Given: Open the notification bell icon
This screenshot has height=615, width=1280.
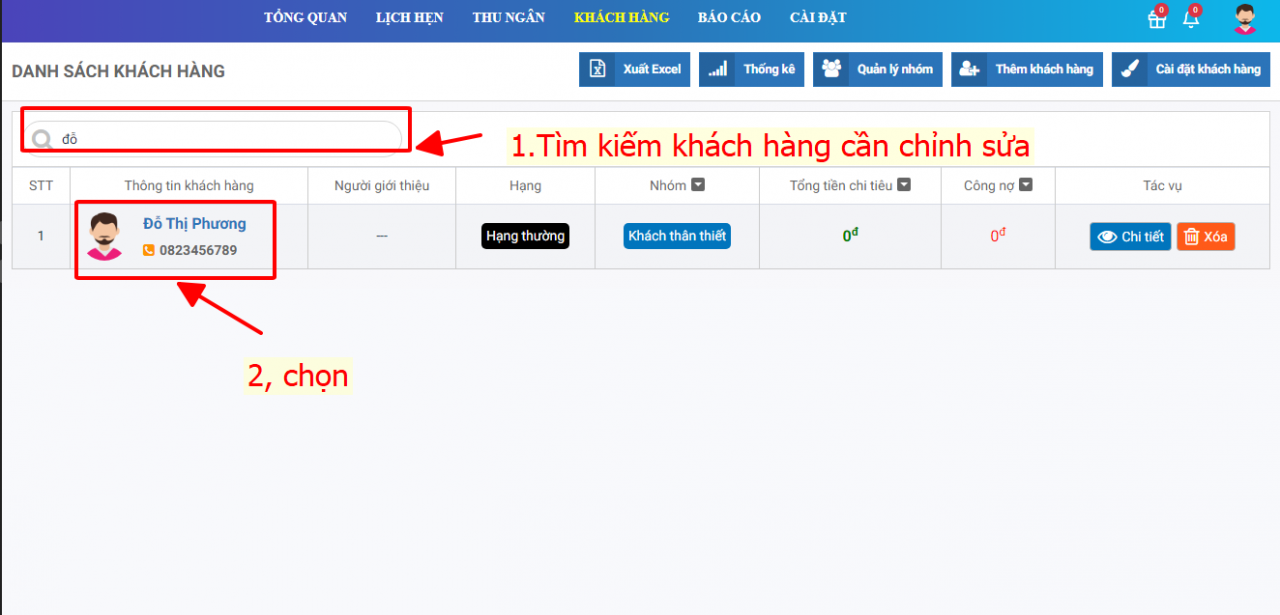Looking at the screenshot, I should pyautogui.click(x=1190, y=20).
